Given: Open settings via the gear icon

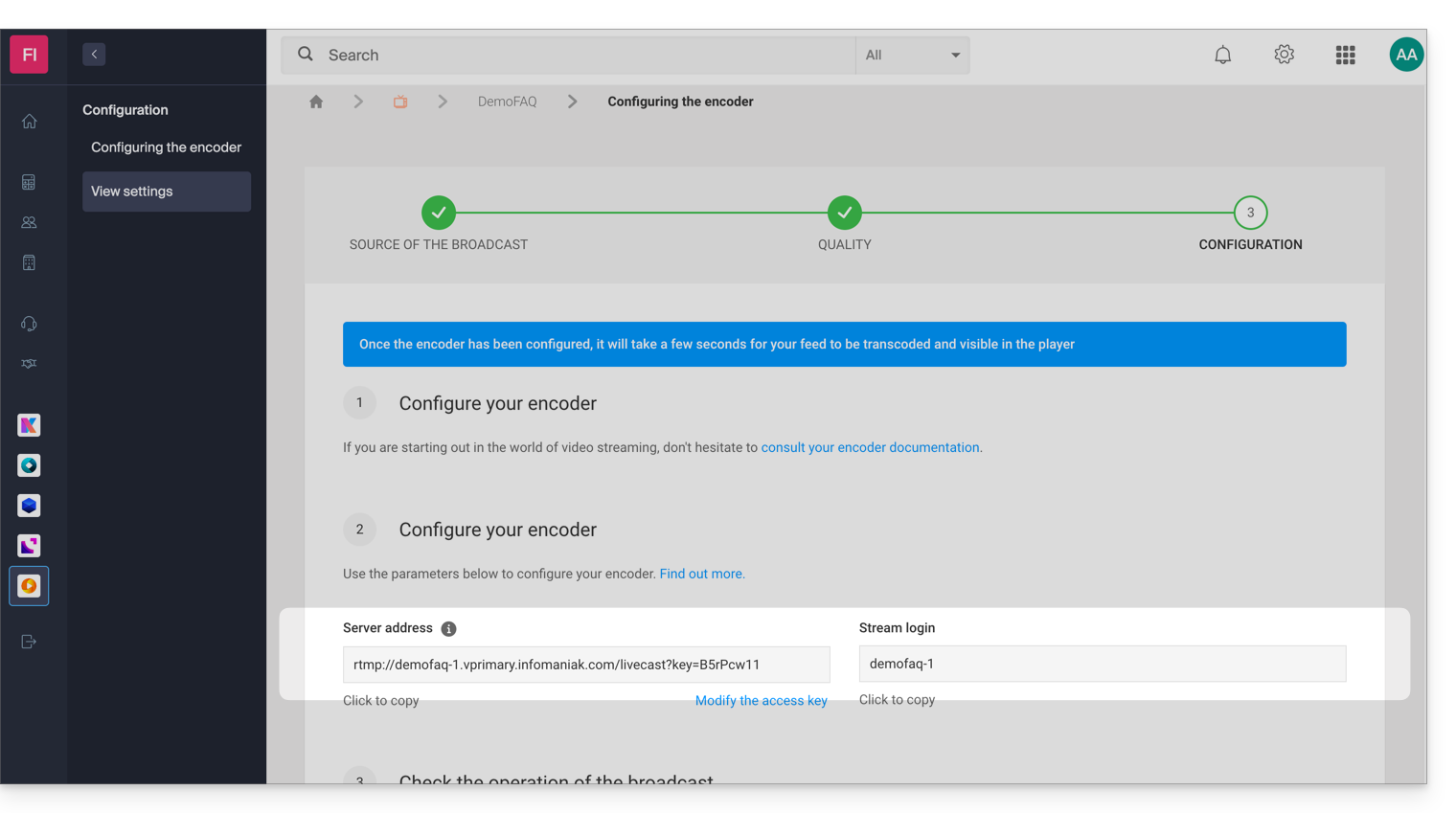Looking at the screenshot, I should click(x=1284, y=55).
